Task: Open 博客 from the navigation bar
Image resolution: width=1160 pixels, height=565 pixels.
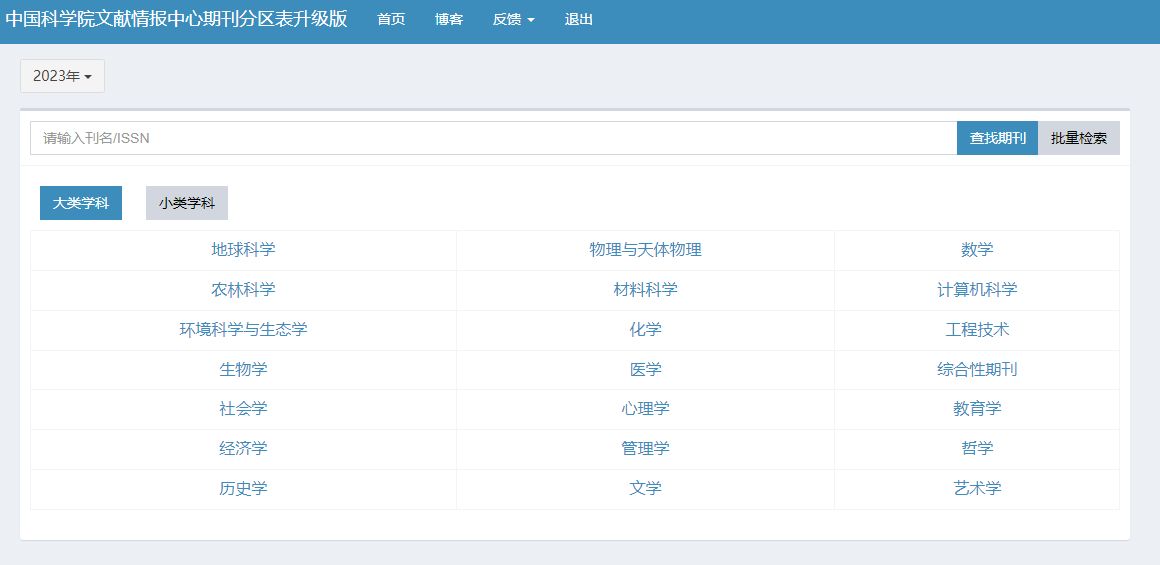Action: pos(449,19)
